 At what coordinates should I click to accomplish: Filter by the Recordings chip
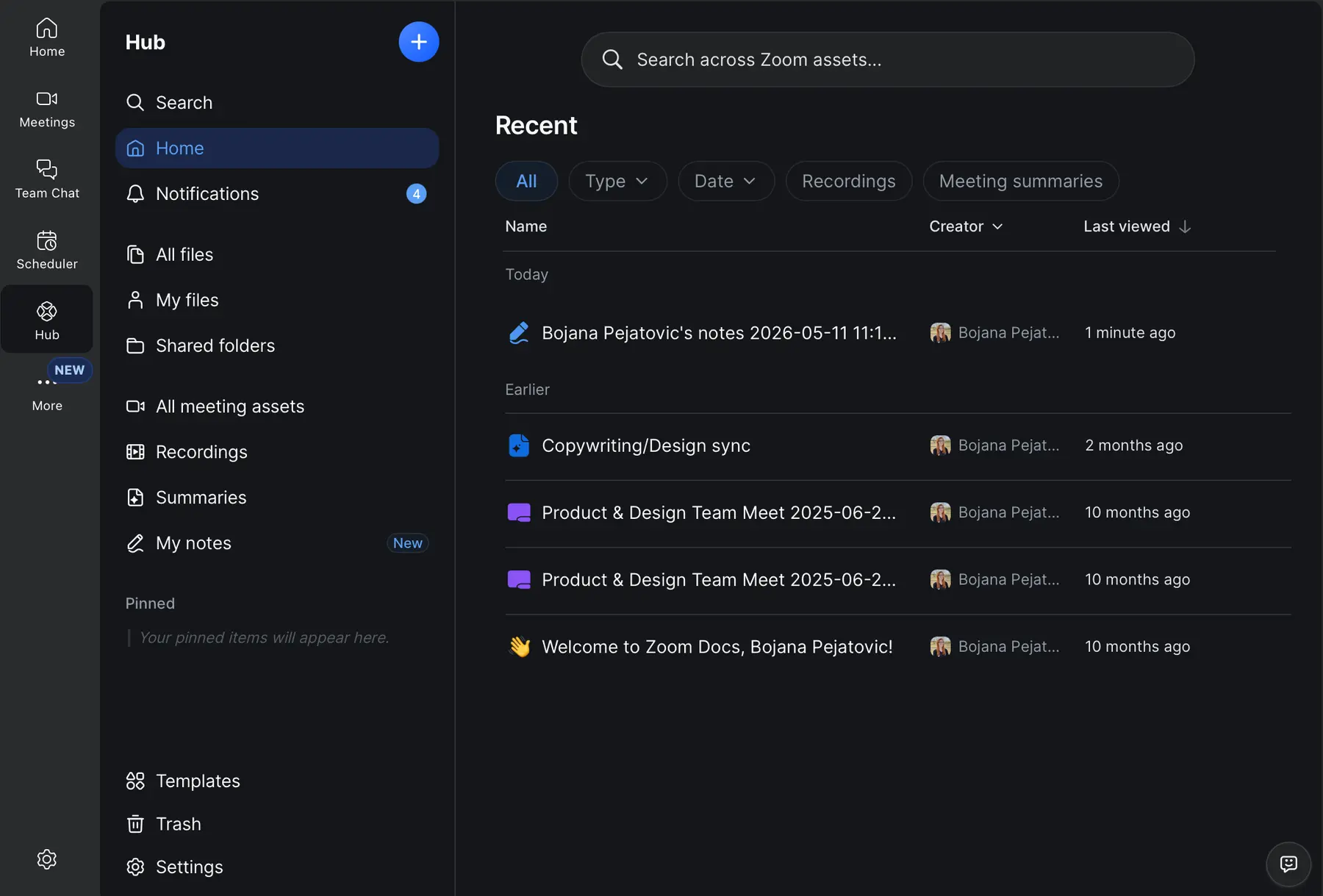(x=849, y=181)
